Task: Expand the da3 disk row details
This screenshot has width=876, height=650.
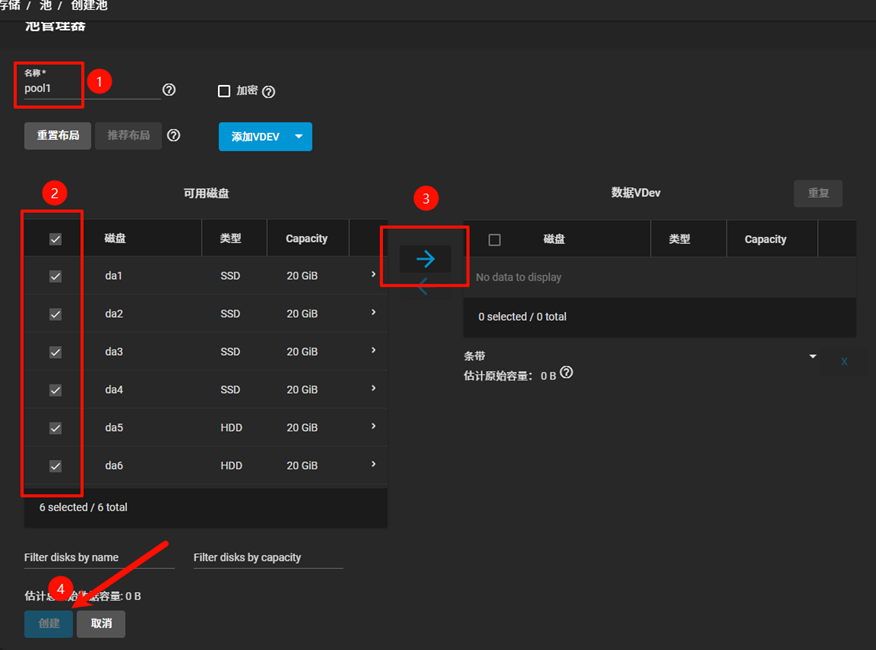Action: point(374,351)
